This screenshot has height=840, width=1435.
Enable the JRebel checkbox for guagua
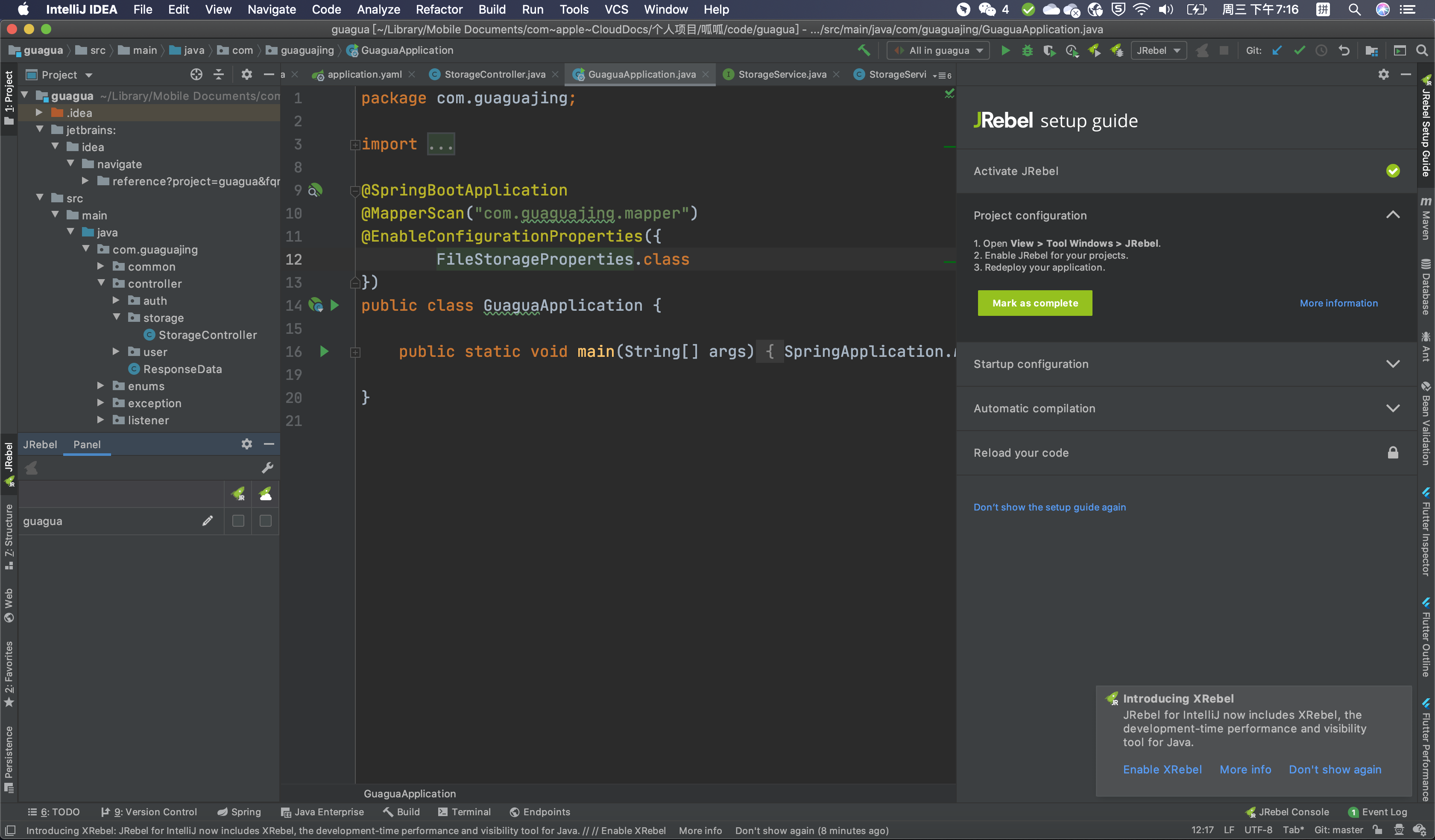238,521
